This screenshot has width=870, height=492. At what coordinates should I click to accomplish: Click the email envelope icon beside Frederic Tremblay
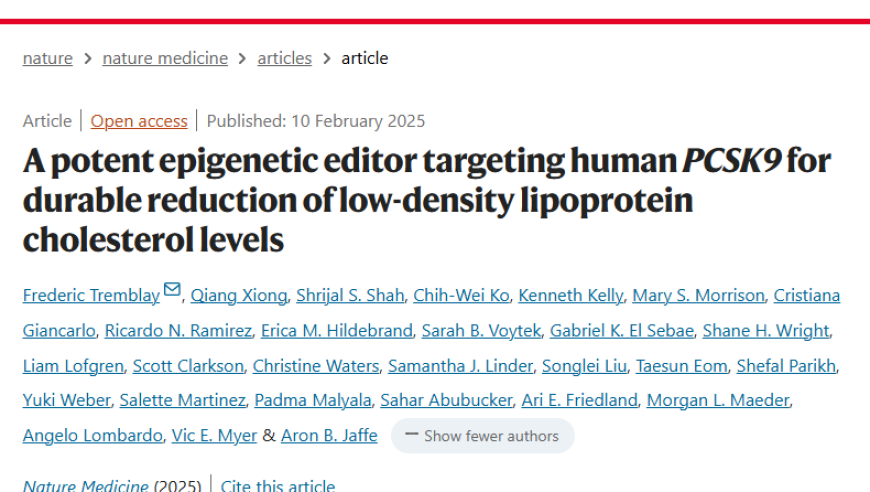(x=172, y=290)
